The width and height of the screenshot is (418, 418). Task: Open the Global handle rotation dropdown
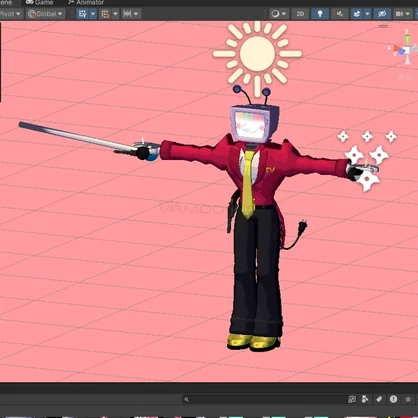pos(45,14)
